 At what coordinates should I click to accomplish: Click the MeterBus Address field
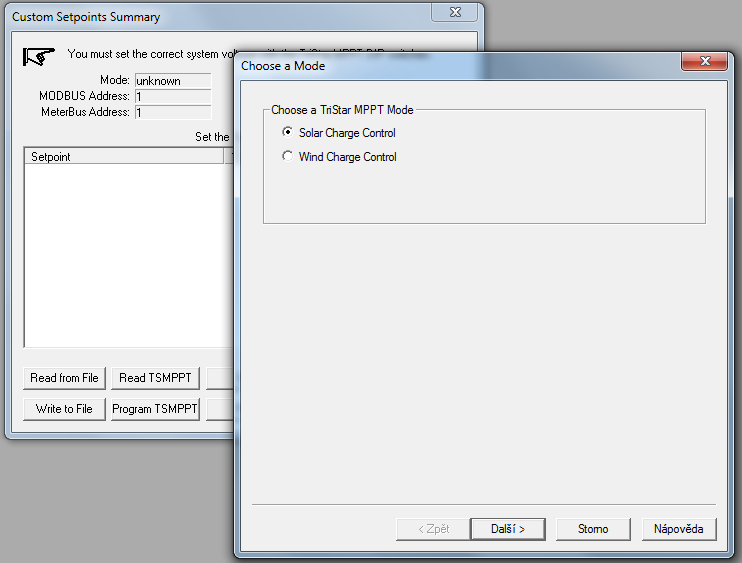tap(173, 113)
